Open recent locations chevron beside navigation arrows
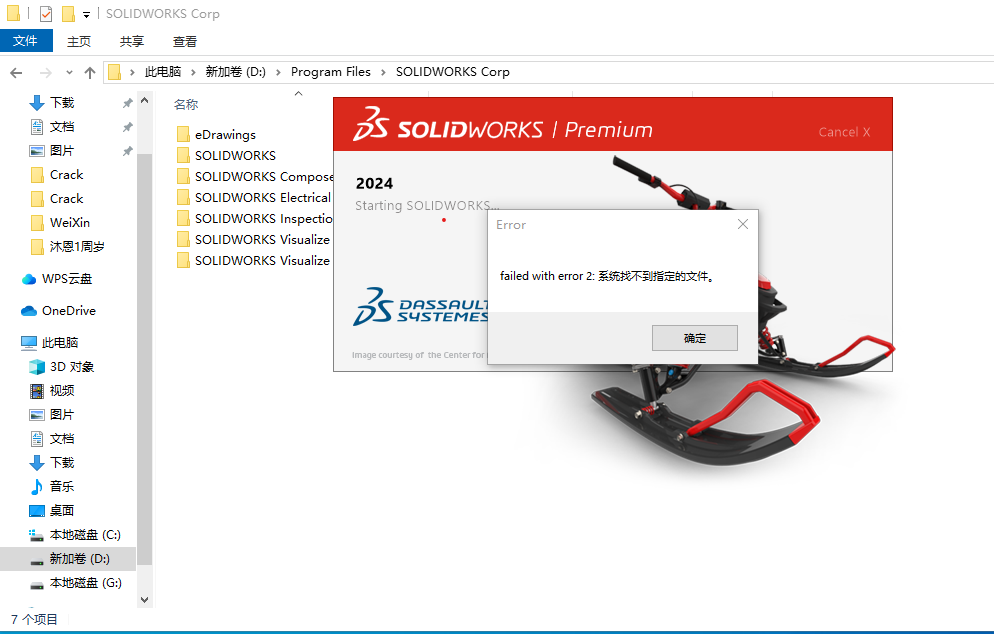This screenshot has height=634, width=994. tap(67, 71)
